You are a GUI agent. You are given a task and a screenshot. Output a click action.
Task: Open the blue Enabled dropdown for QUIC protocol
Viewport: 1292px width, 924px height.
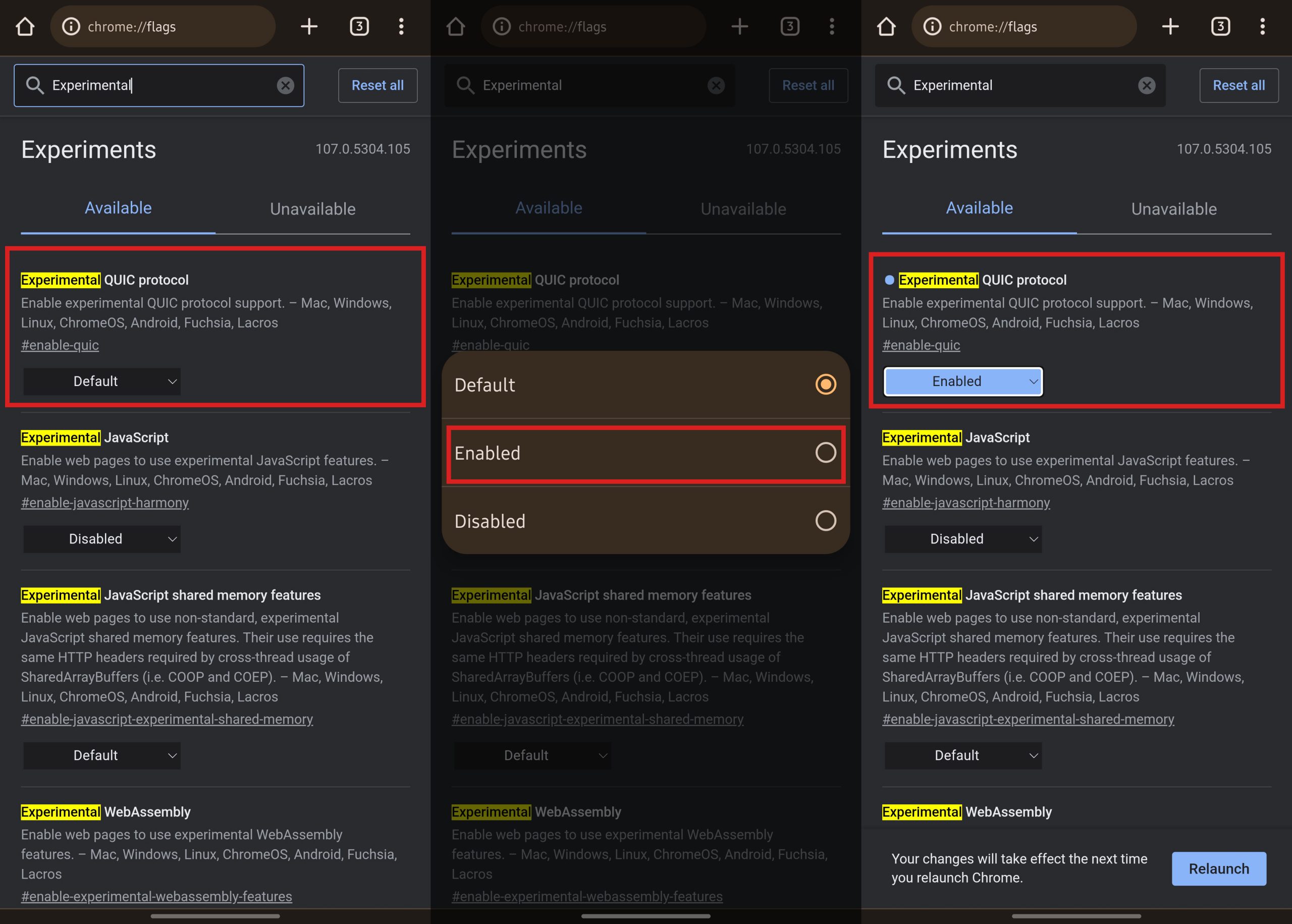(962, 381)
